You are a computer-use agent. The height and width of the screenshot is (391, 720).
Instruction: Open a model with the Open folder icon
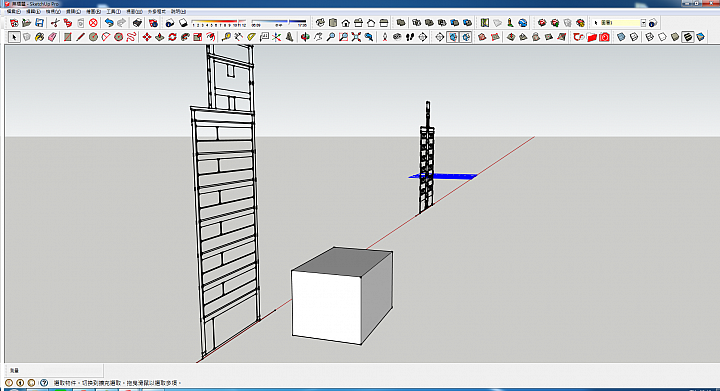(27, 22)
